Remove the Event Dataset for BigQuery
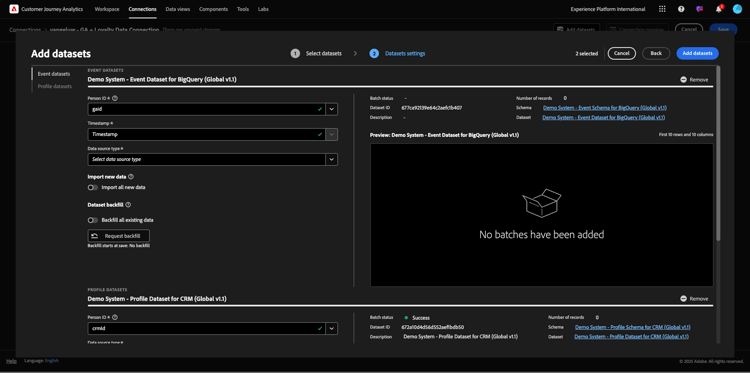The image size is (750, 373). [694, 80]
